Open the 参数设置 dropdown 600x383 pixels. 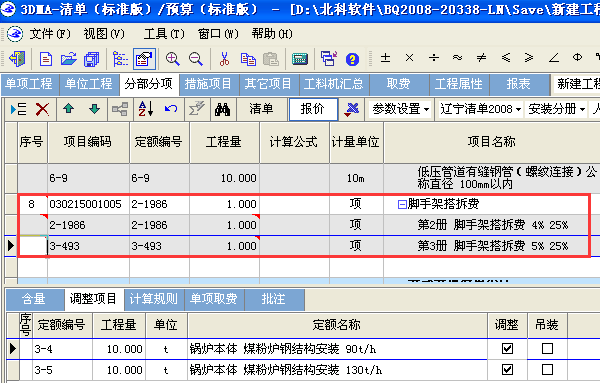[400, 109]
